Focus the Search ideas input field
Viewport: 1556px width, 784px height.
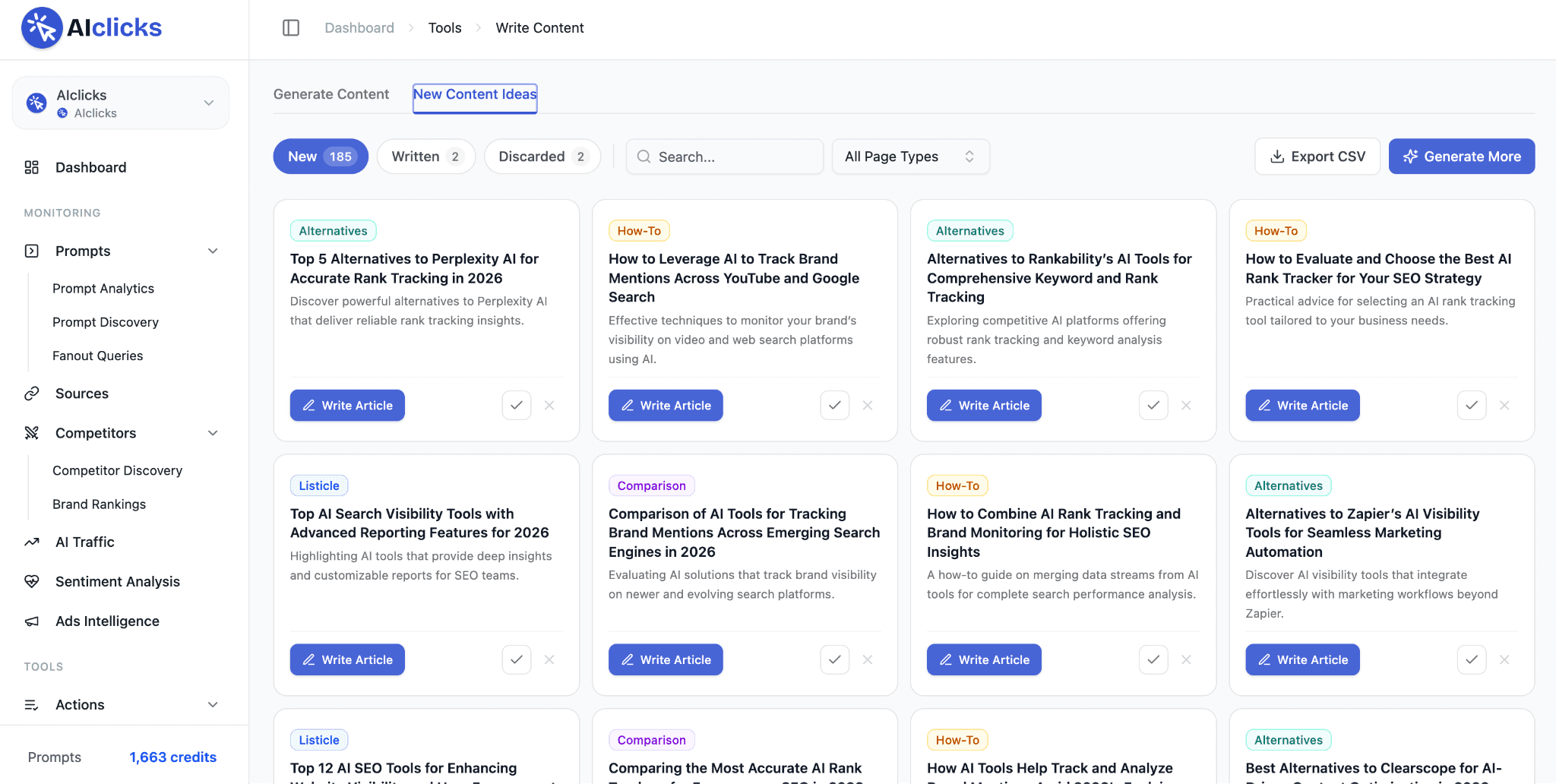(725, 156)
